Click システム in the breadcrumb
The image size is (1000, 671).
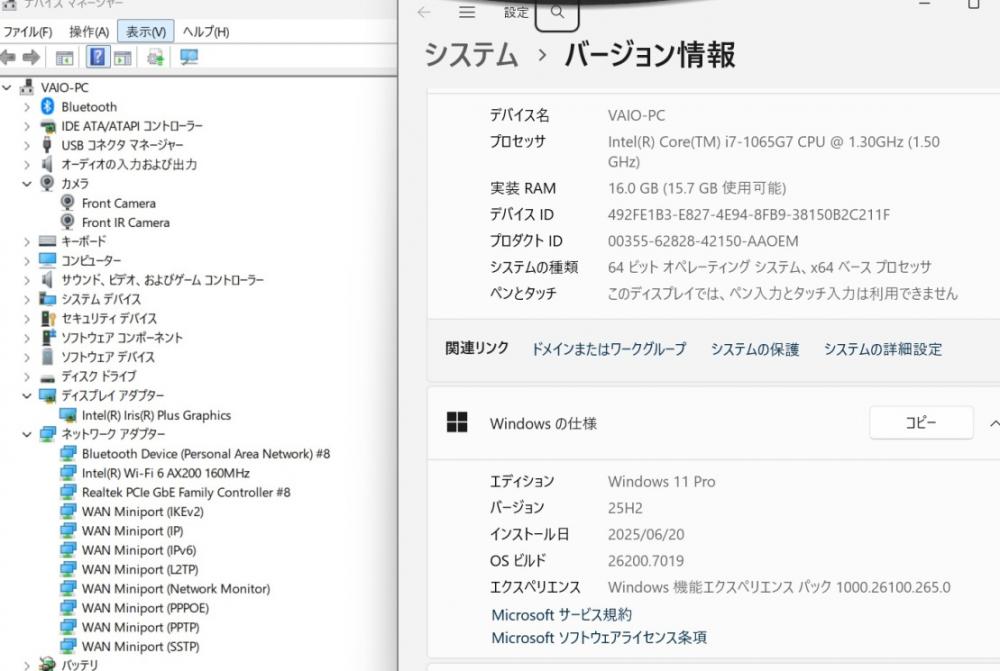pyautogui.click(x=471, y=54)
